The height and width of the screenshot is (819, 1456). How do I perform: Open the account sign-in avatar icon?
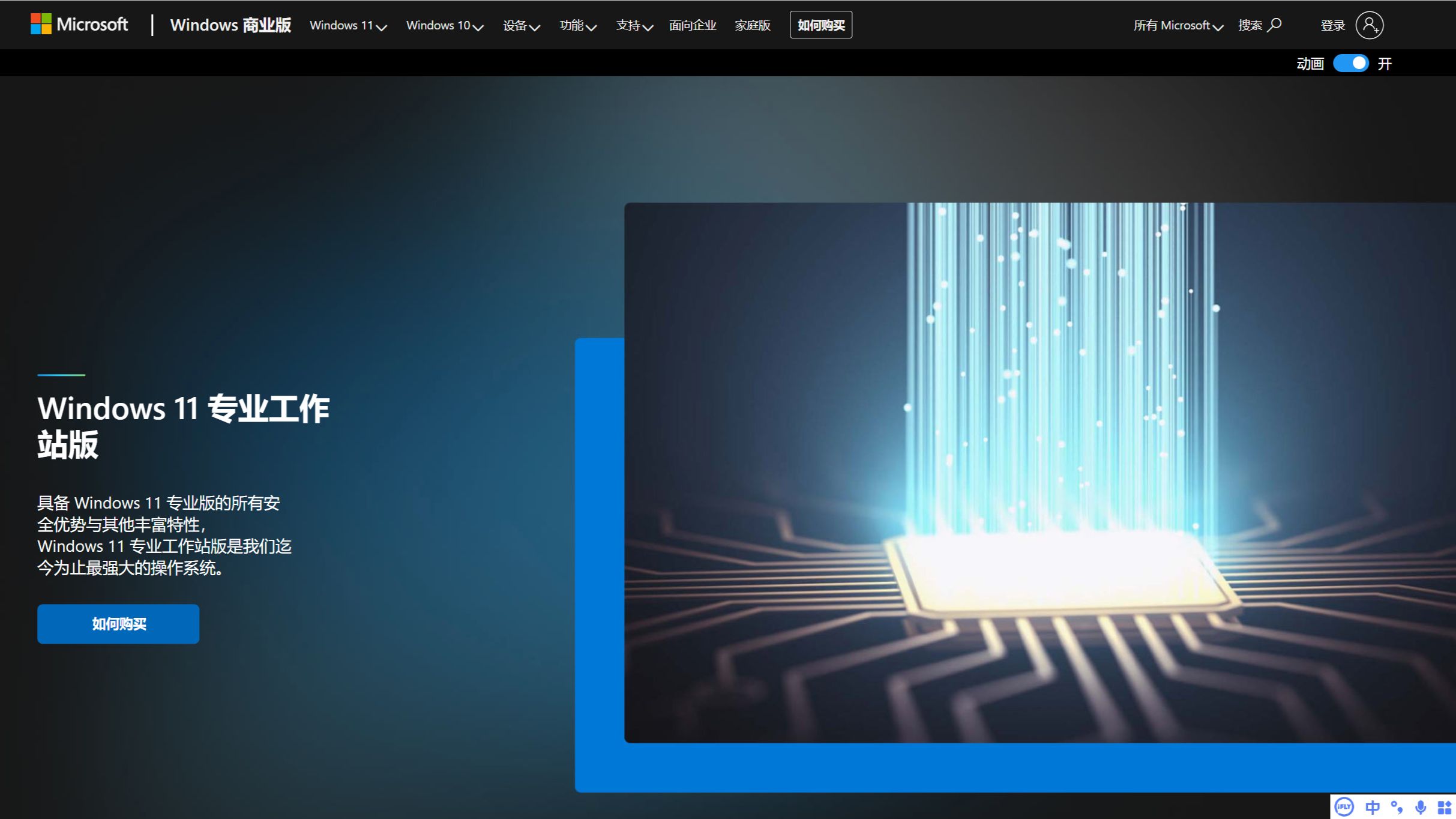point(1370,25)
